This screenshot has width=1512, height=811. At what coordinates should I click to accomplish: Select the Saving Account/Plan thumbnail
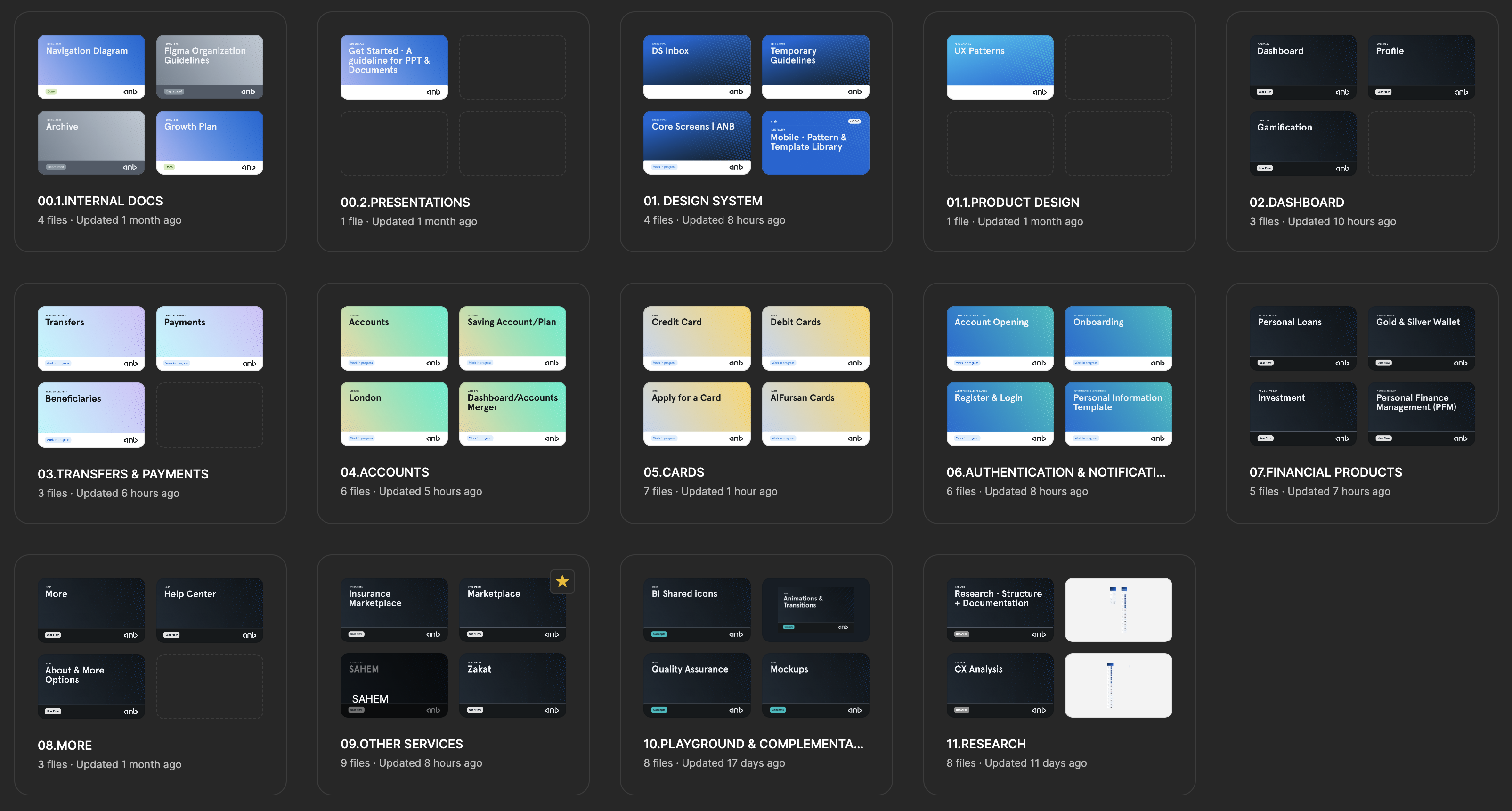512,337
